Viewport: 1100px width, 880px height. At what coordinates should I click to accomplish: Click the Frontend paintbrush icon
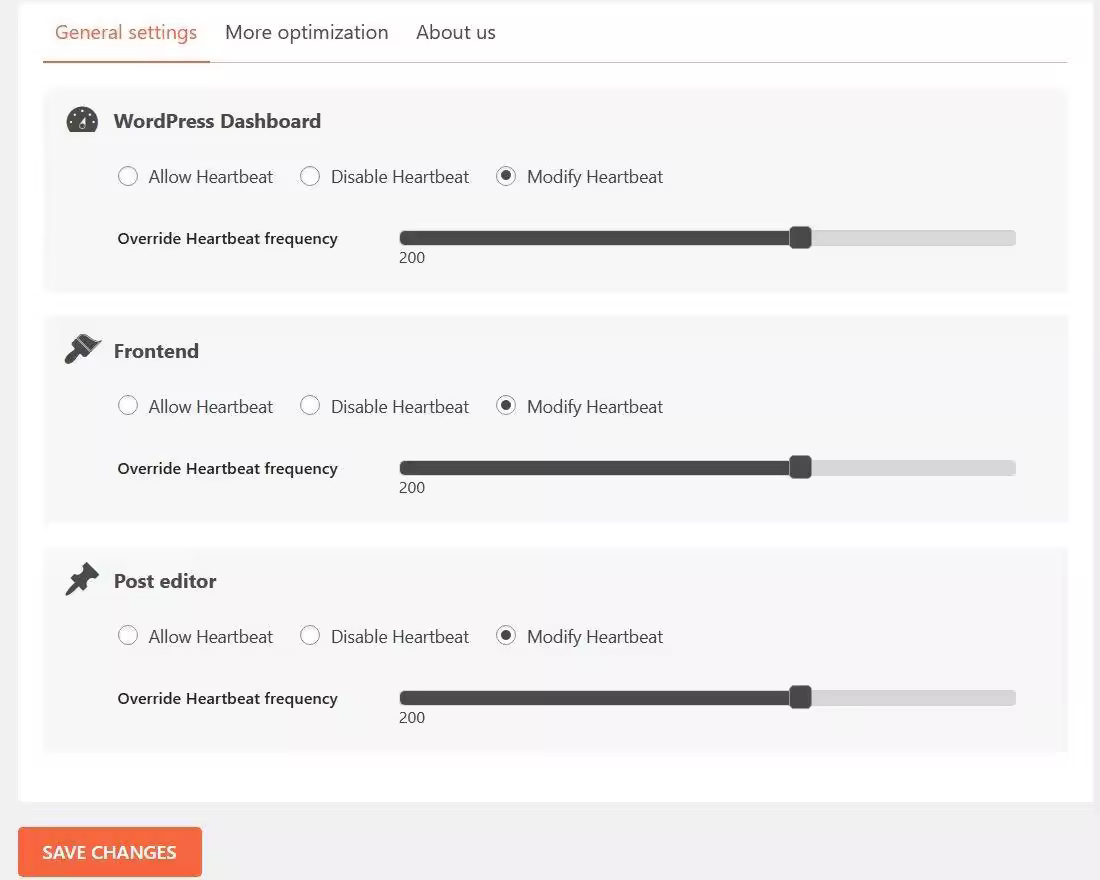[x=83, y=349]
